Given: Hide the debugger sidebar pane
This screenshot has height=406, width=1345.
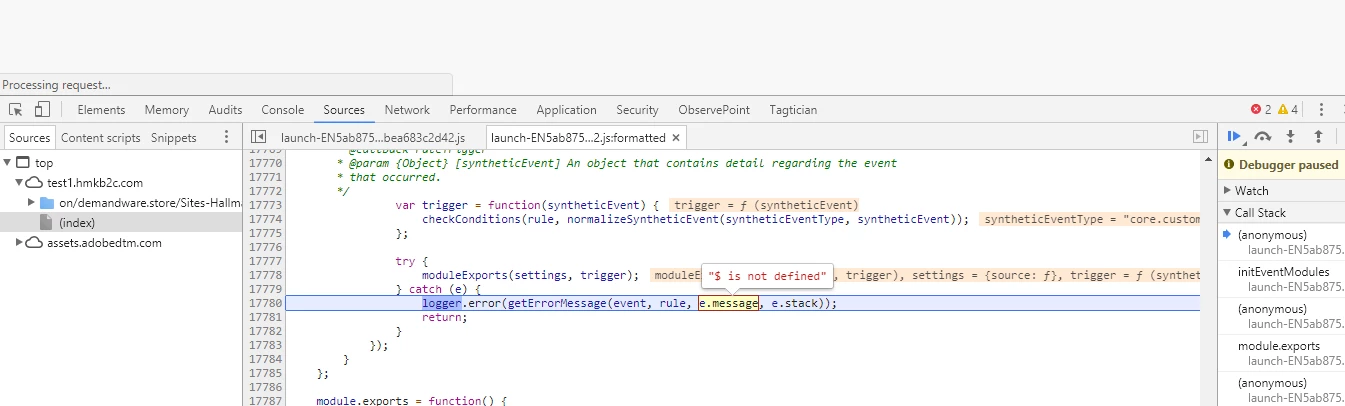Looking at the screenshot, I should [1201, 137].
